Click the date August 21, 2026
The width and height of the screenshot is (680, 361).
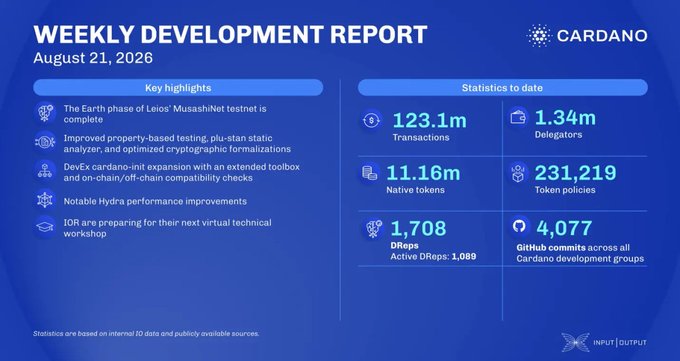[93, 58]
